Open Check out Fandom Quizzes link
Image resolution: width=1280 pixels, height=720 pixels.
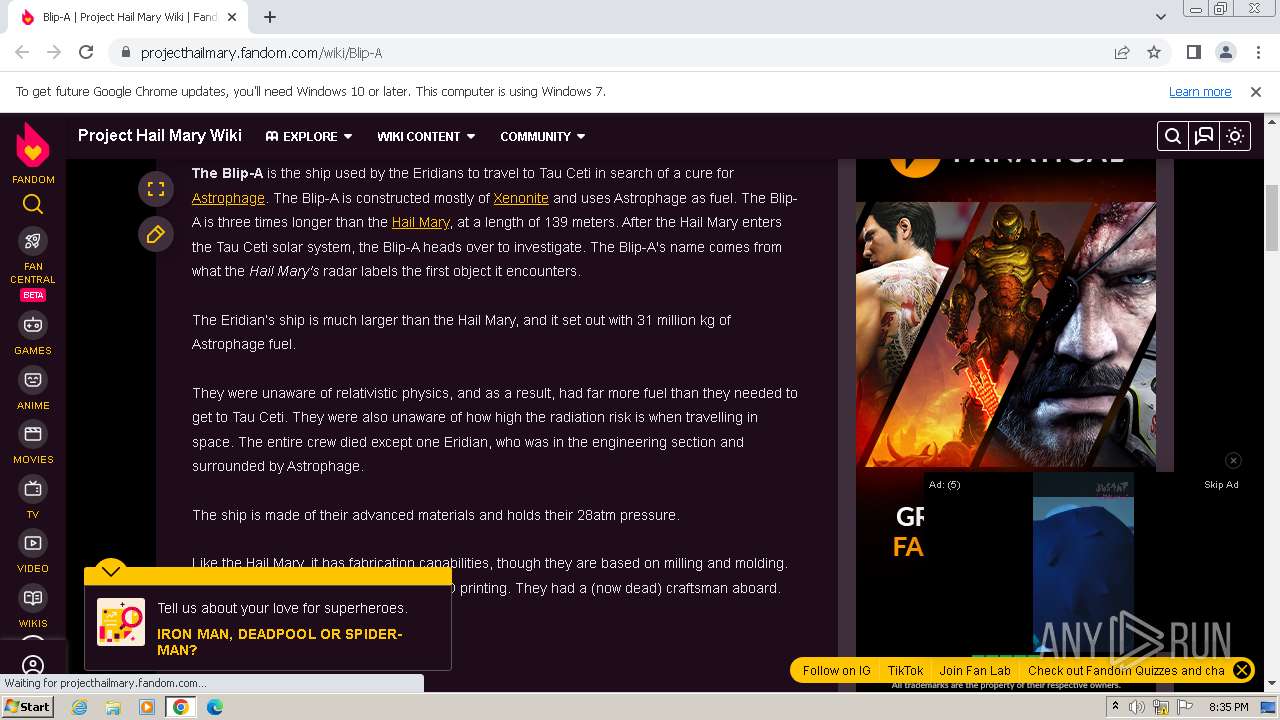1126,671
